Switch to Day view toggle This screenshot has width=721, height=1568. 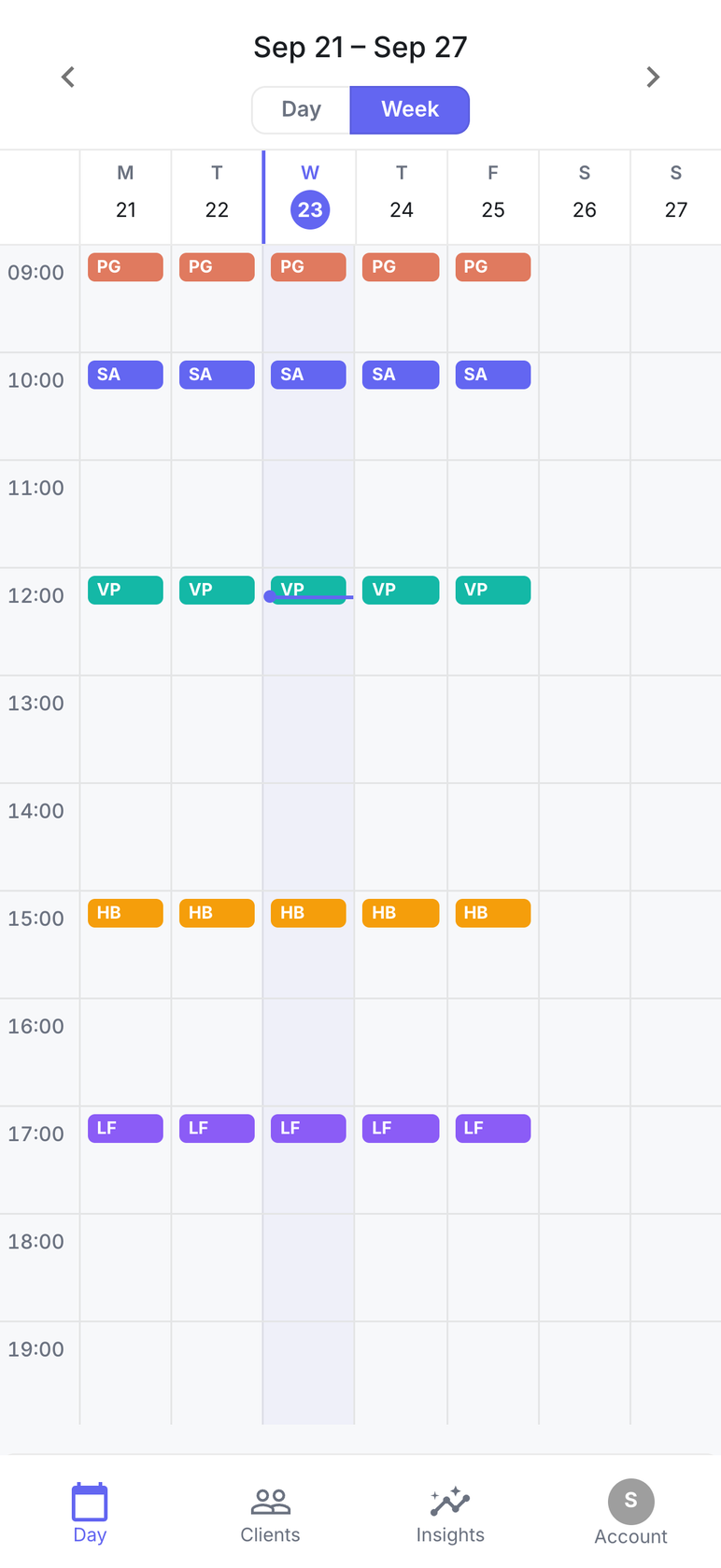[x=301, y=109]
